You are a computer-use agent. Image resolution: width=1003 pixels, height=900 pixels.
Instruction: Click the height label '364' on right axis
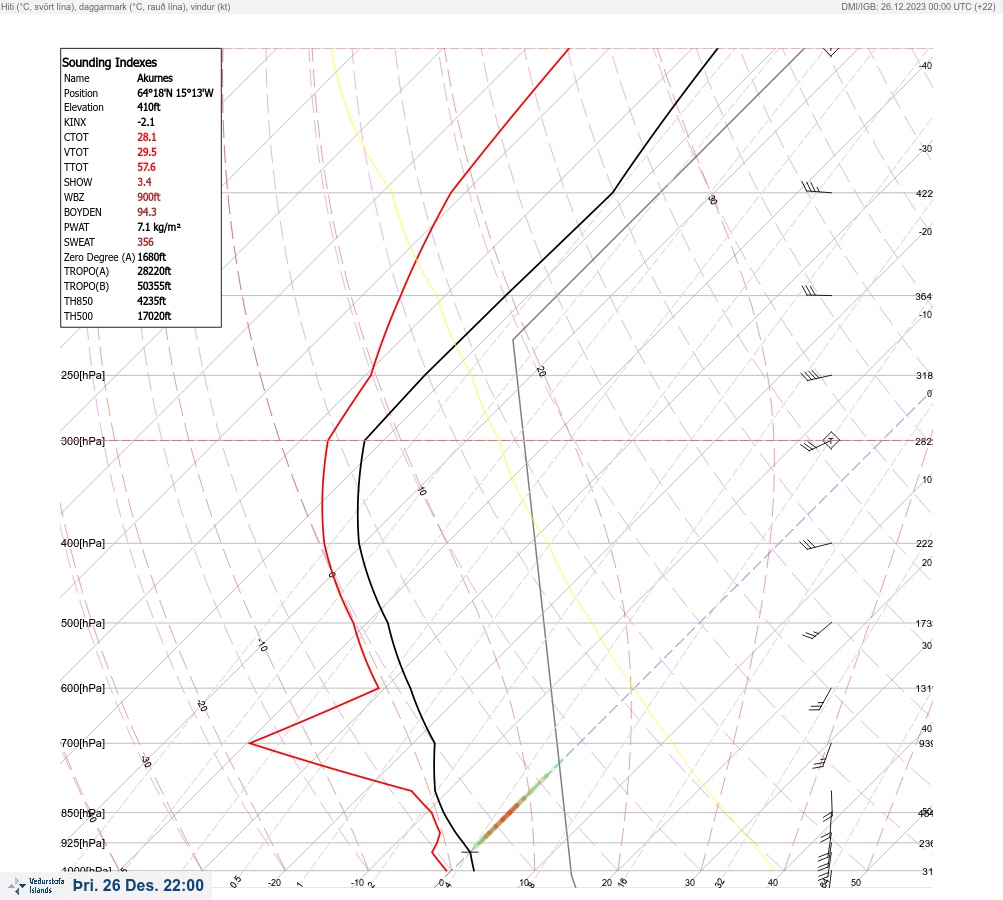tap(924, 297)
